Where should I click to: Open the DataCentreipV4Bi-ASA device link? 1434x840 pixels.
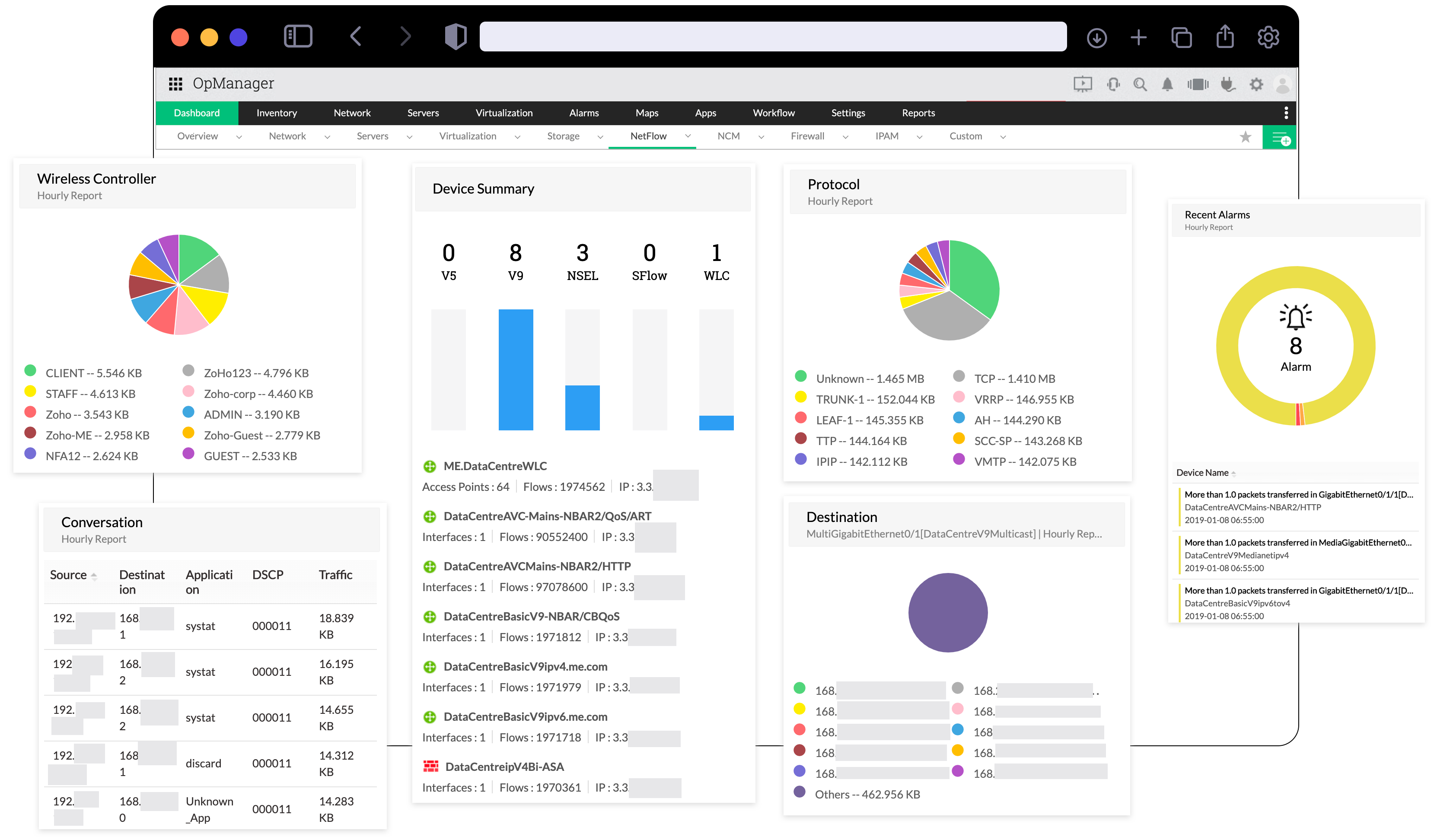pyautogui.click(x=504, y=767)
